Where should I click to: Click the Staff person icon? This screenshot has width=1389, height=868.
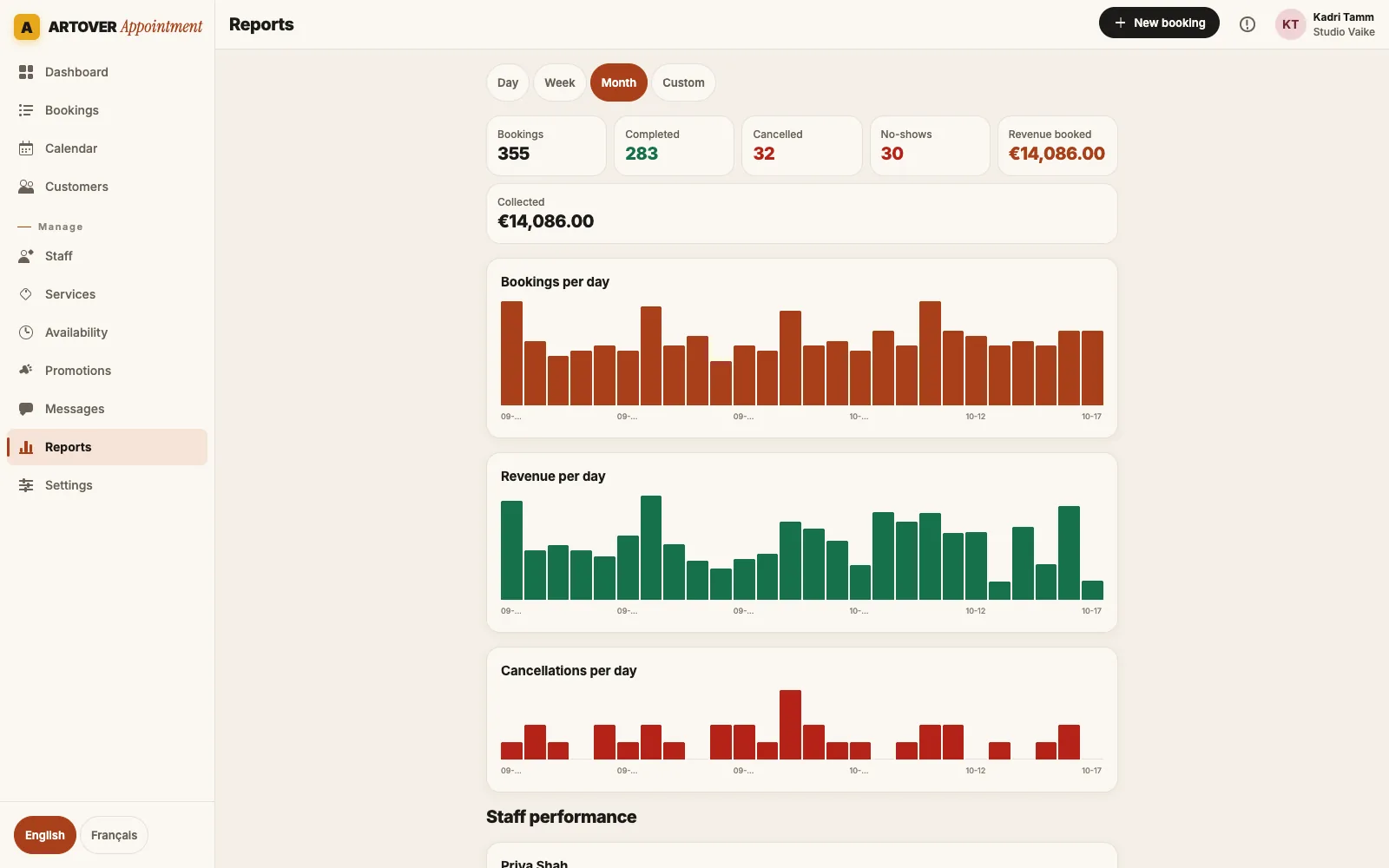click(26, 256)
